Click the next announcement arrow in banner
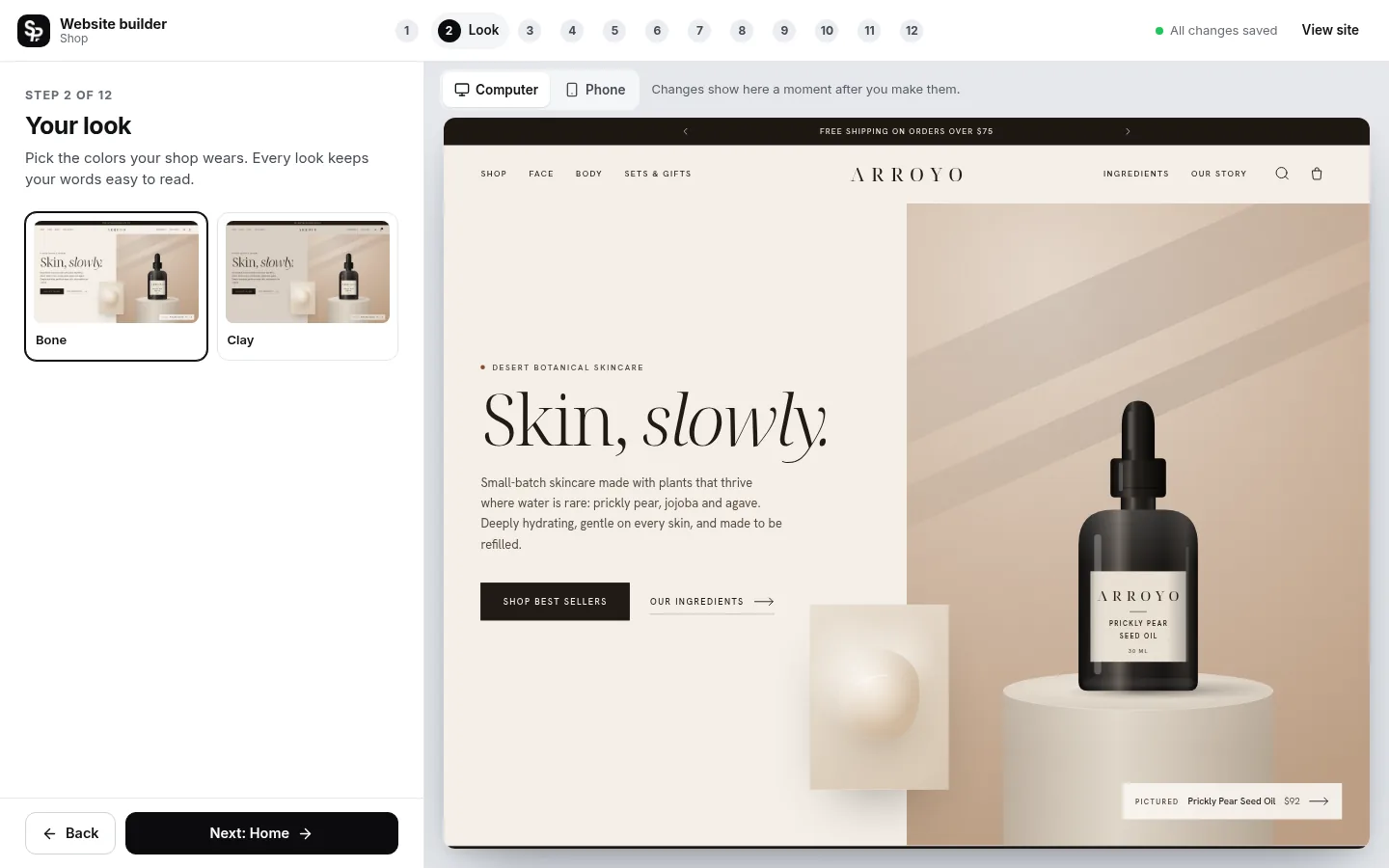Screen dimensions: 1389x868 point(1128,131)
